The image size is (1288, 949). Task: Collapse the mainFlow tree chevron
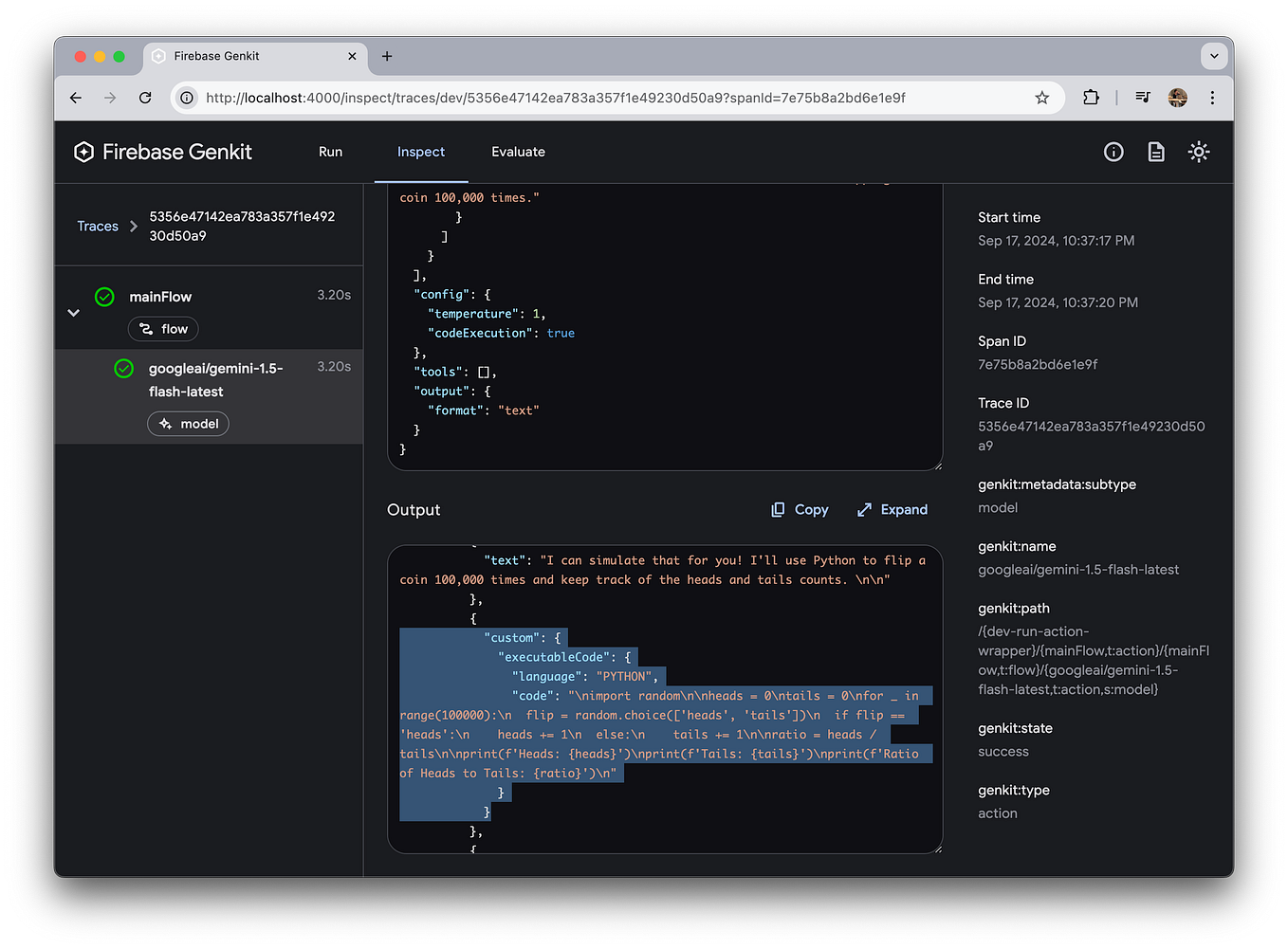click(73, 313)
